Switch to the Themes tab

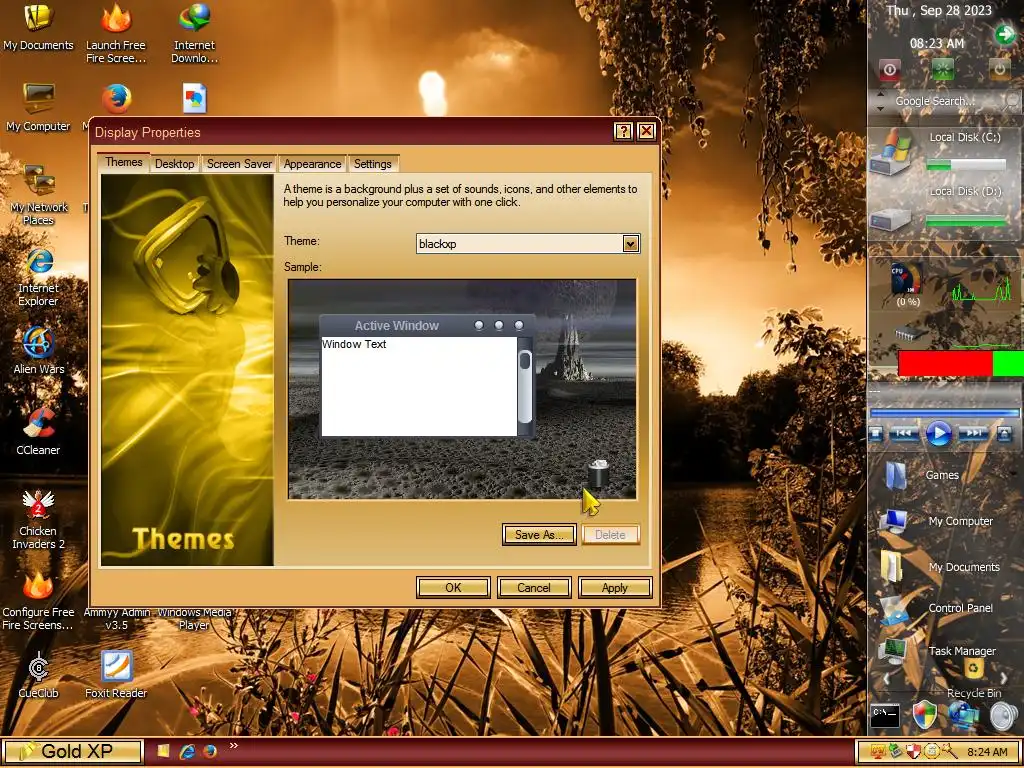pyautogui.click(x=123, y=162)
